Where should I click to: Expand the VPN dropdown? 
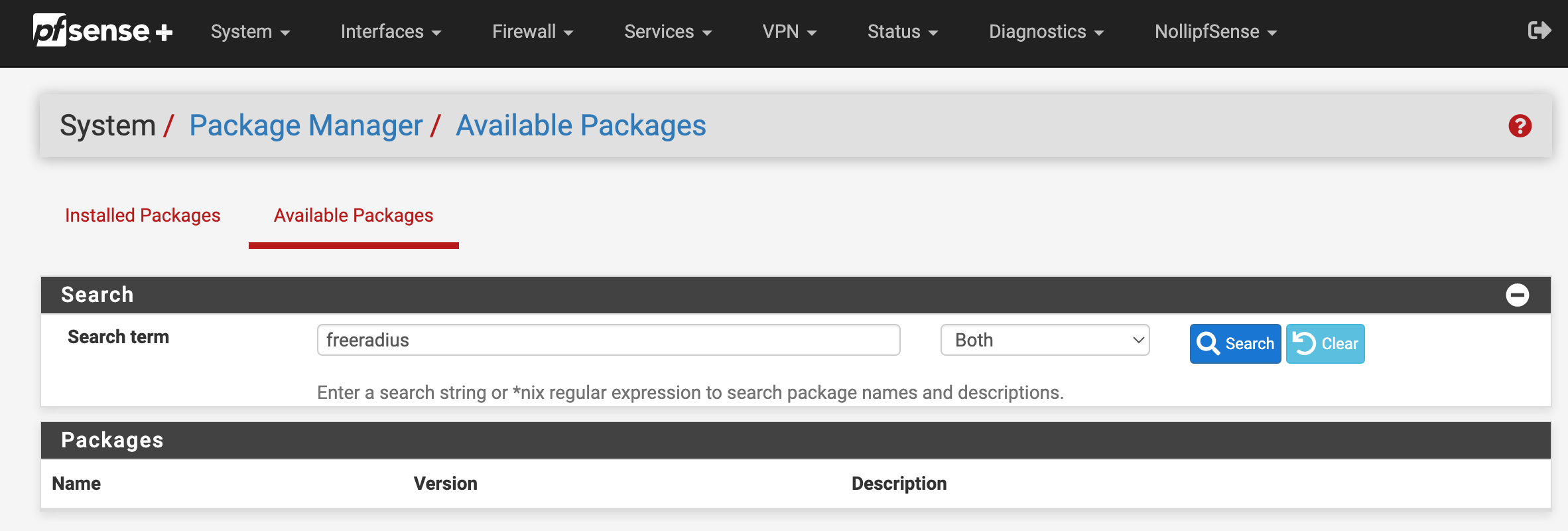tap(789, 31)
